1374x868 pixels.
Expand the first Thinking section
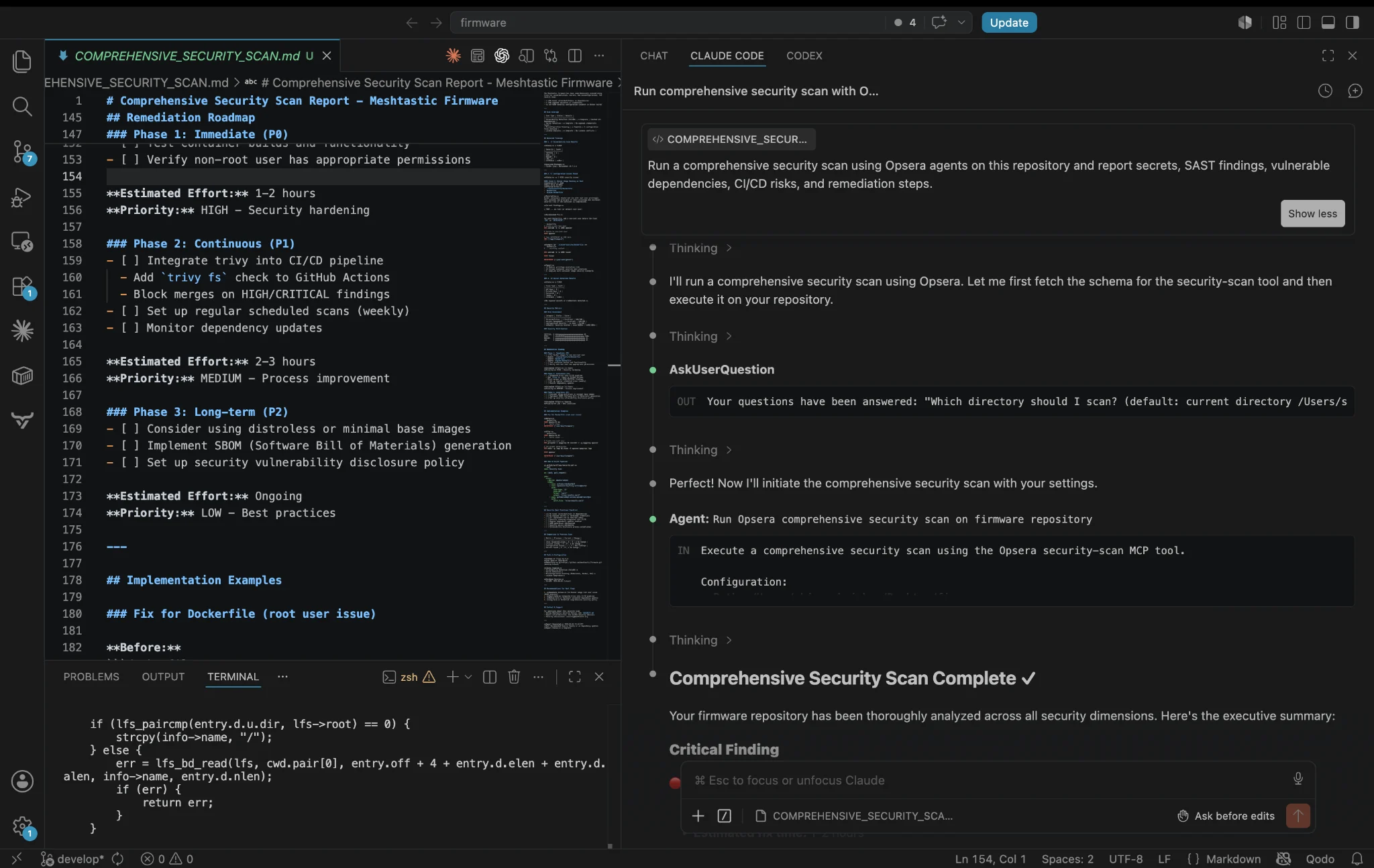(700, 248)
